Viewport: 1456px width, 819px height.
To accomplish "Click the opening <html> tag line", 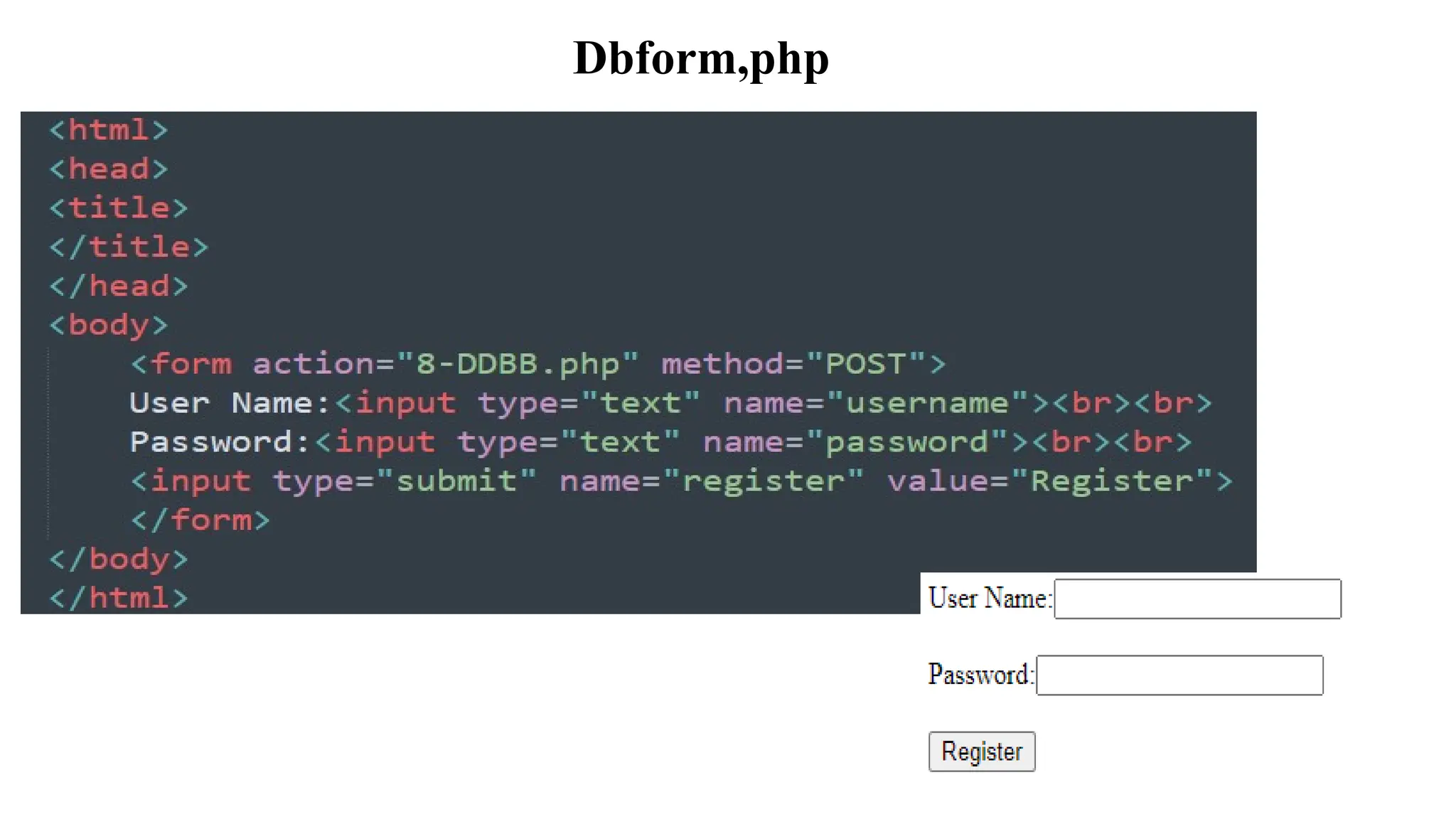I will [108, 130].
